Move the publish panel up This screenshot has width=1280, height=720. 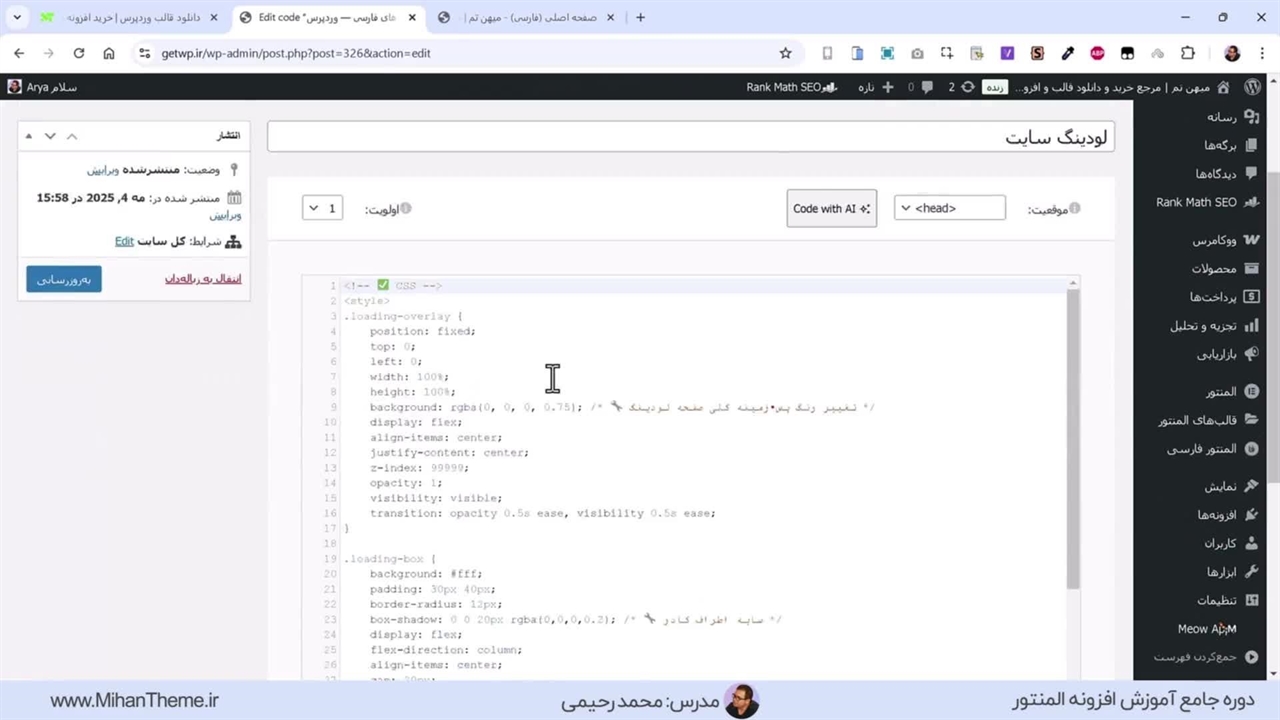pyautogui.click(x=72, y=136)
